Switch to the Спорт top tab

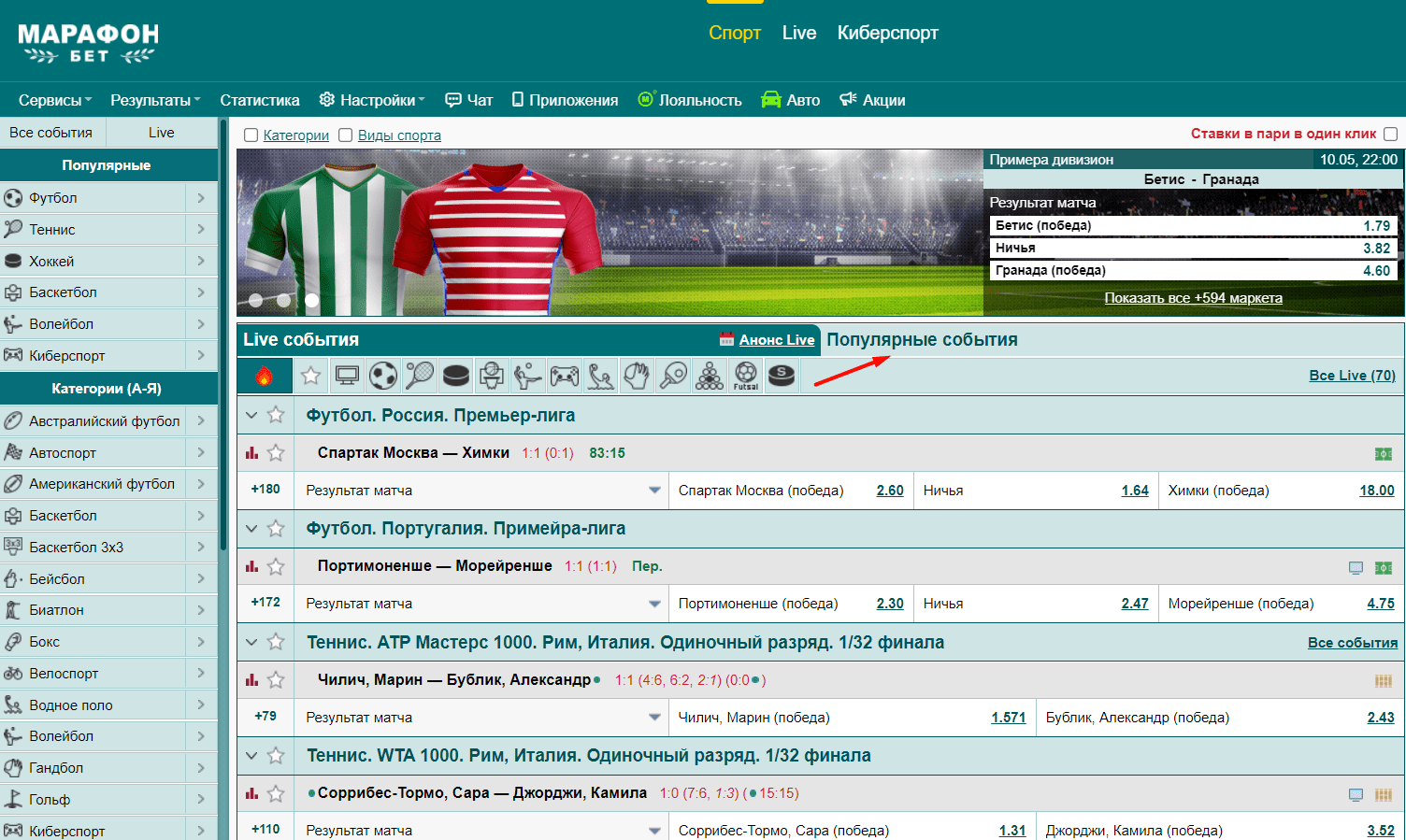coord(735,33)
